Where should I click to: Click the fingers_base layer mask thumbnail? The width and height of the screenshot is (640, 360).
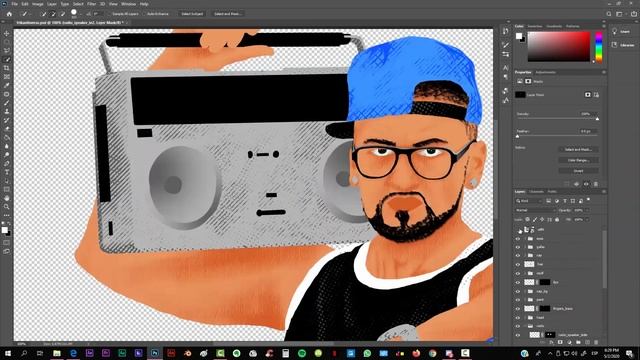pos(545,309)
